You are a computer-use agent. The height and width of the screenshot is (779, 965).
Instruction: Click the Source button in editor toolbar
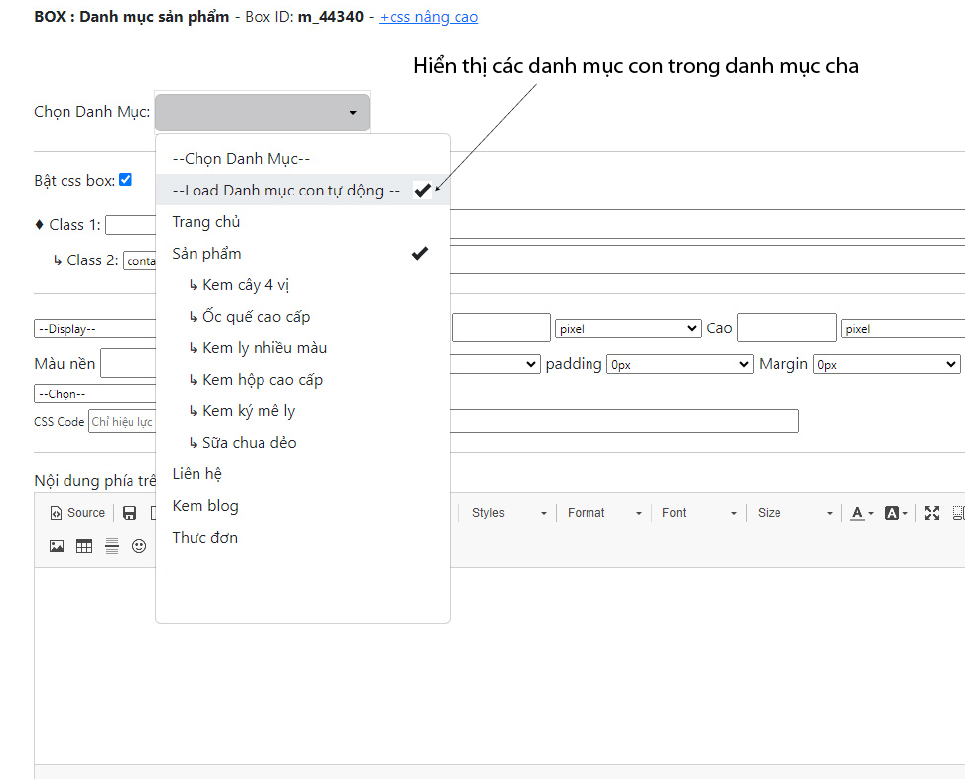tap(78, 513)
